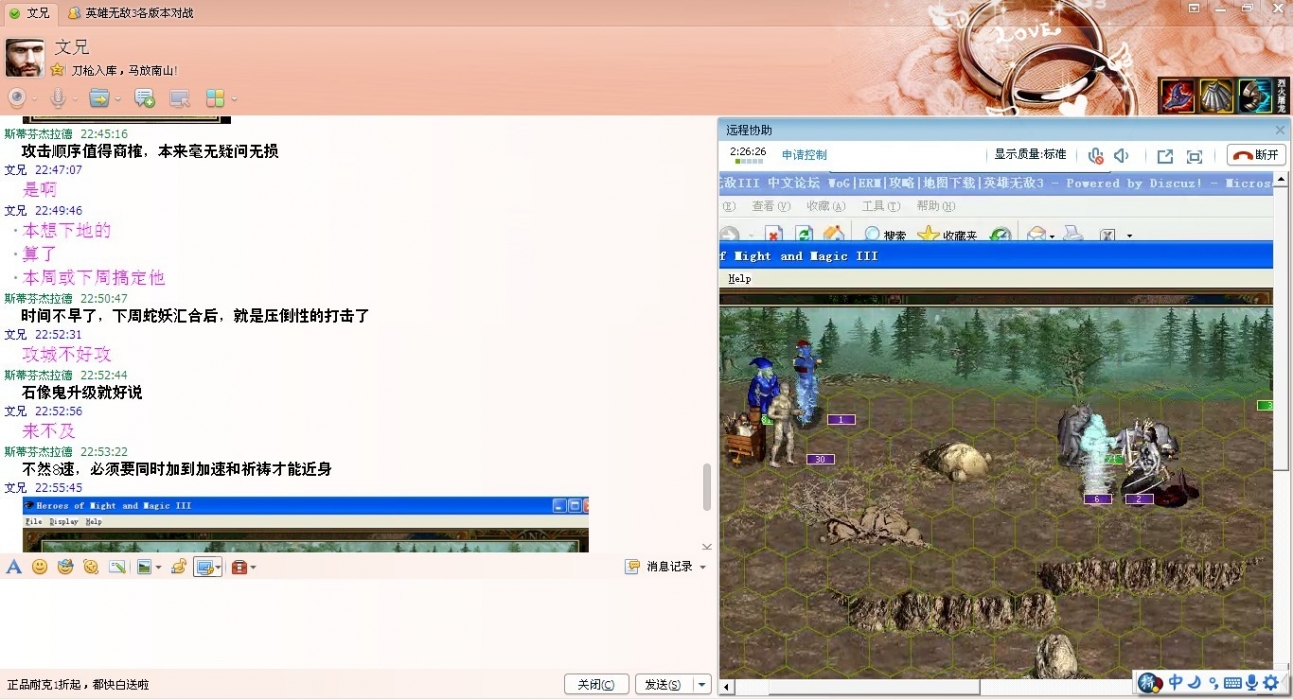Open the magic emoticons icon
This screenshot has height=700, width=1293.
65,567
